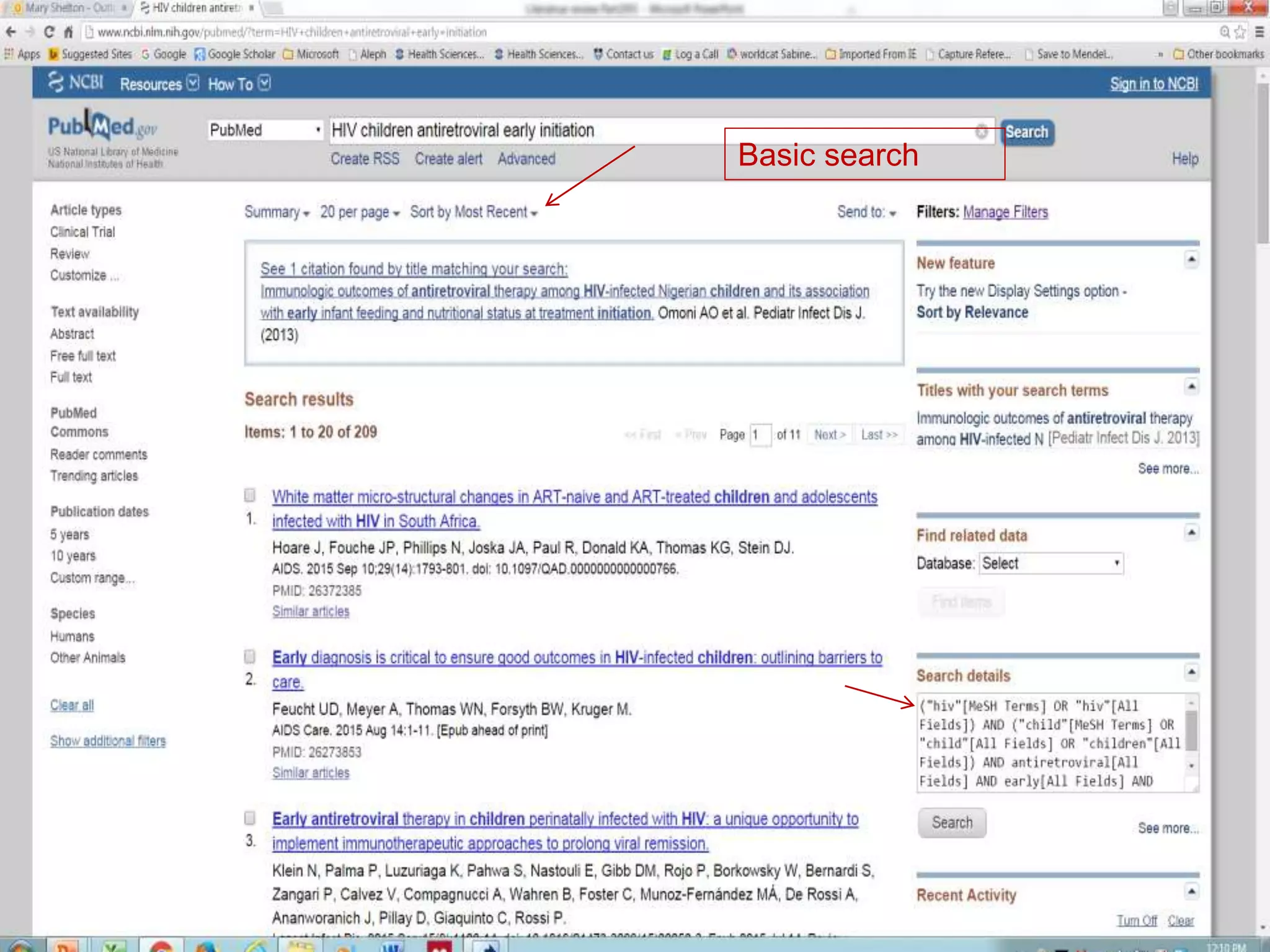Image resolution: width=1270 pixels, height=952 pixels.
Task: Jump to the Last results page
Action: (x=879, y=434)
